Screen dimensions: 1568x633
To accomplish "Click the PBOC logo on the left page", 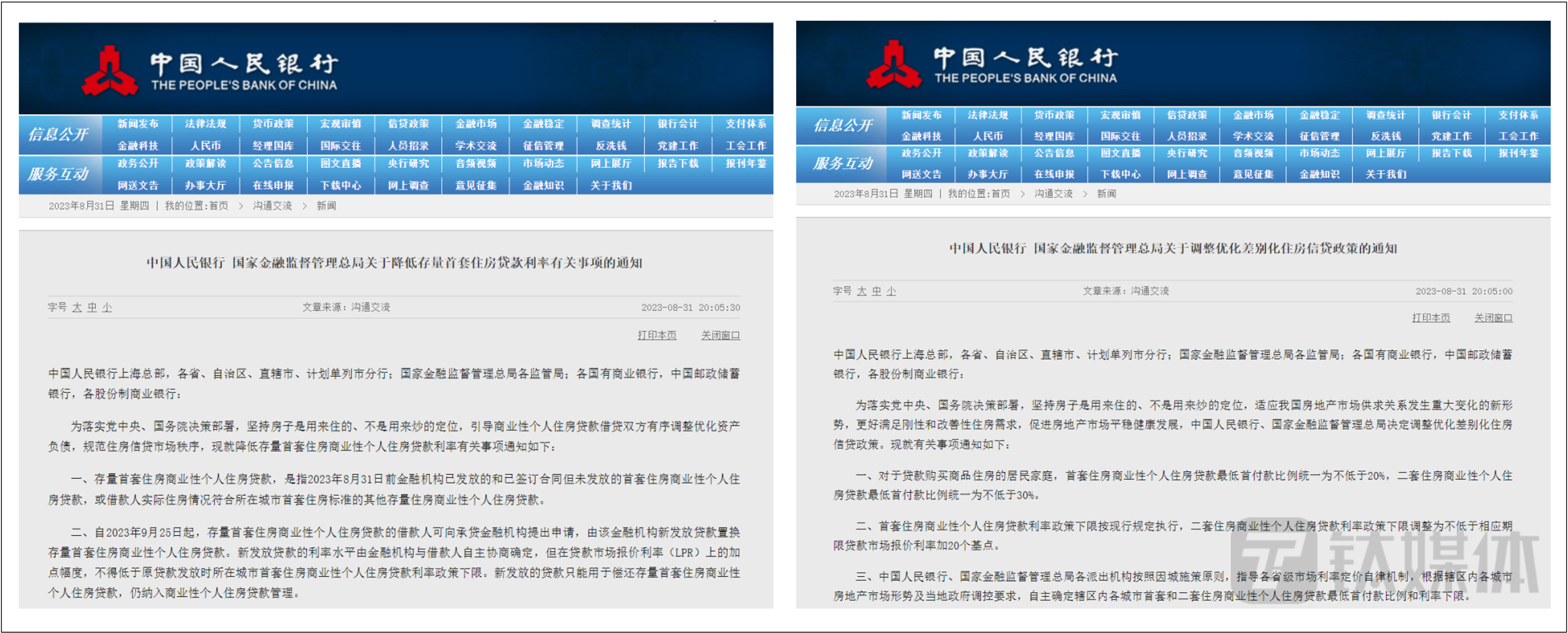I will tap(110, 71).
